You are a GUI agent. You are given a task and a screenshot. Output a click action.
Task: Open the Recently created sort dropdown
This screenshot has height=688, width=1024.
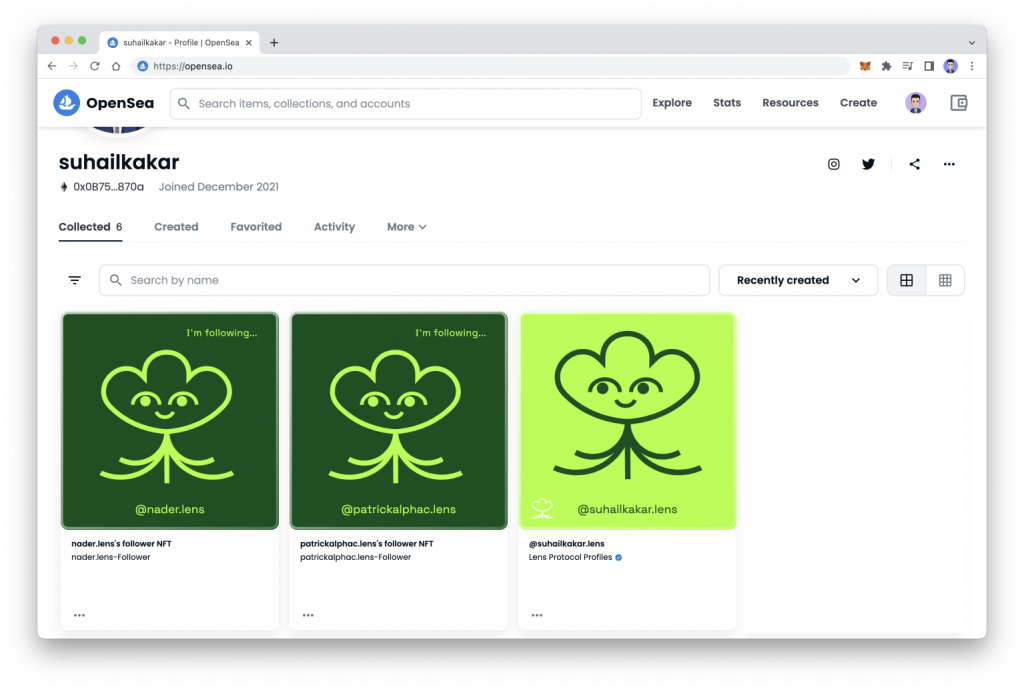(x=798, y=280)
